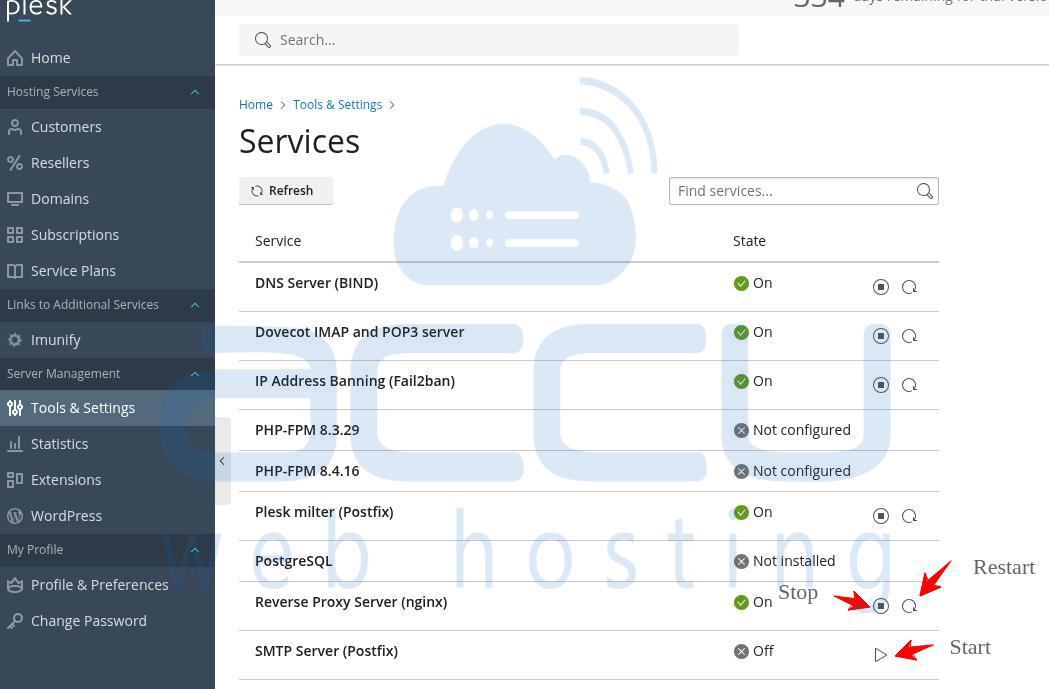
Task: Click the IP Address Banning (Fail2ban) name
Action: point(355,381)
